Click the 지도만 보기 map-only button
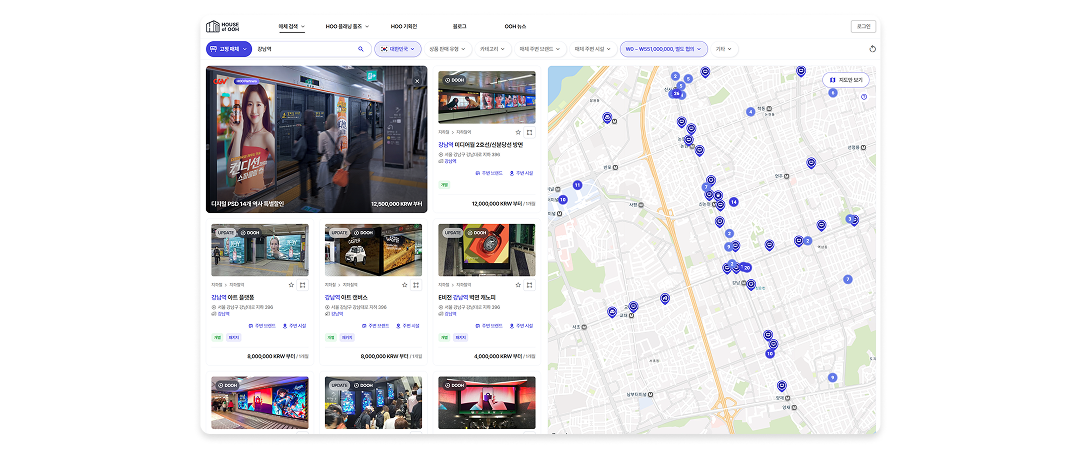The width and height of the screenshot is (1080, 450). (846, 80)
